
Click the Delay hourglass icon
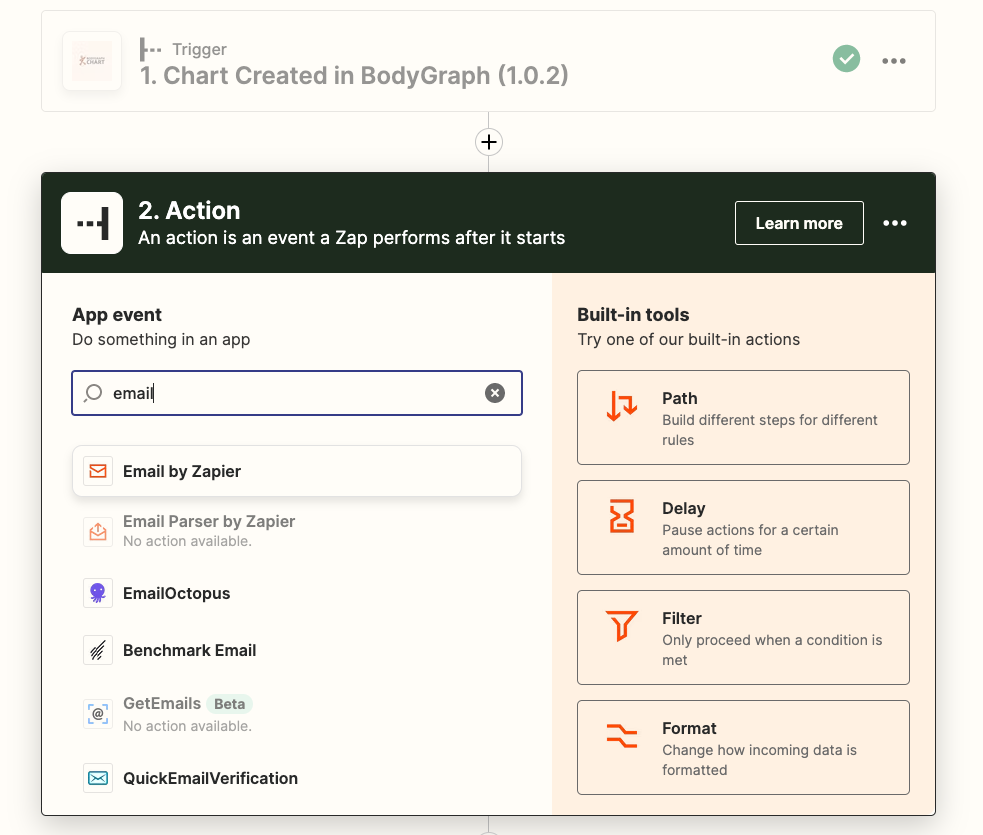pos(622,516)
